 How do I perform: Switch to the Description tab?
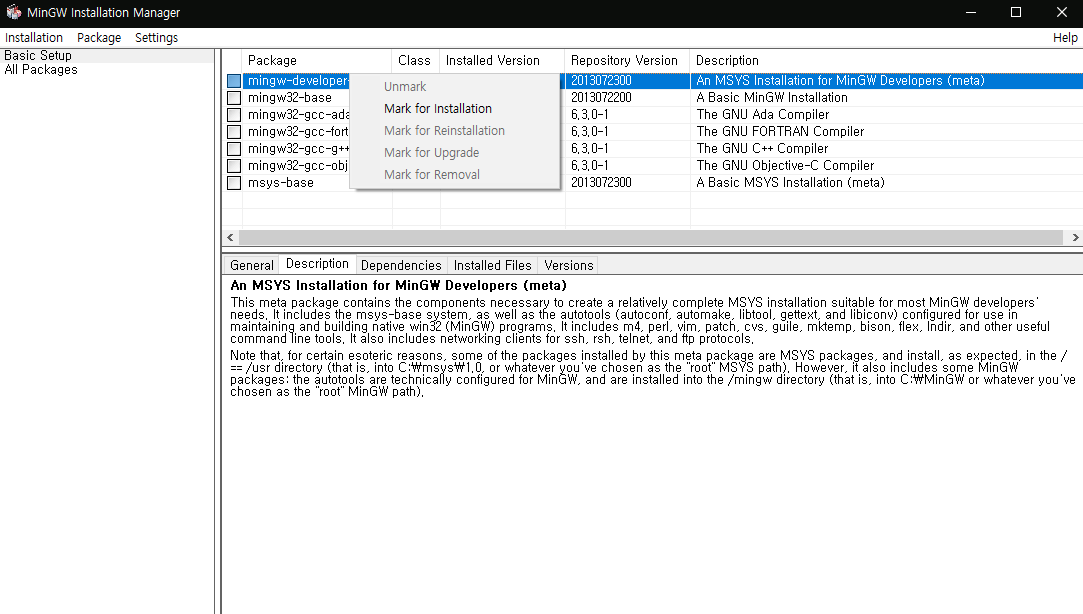(317, 264)
